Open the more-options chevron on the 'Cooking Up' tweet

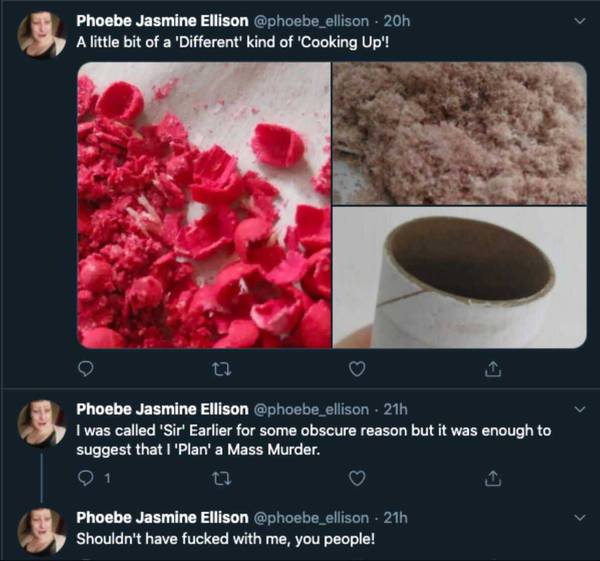580,19
